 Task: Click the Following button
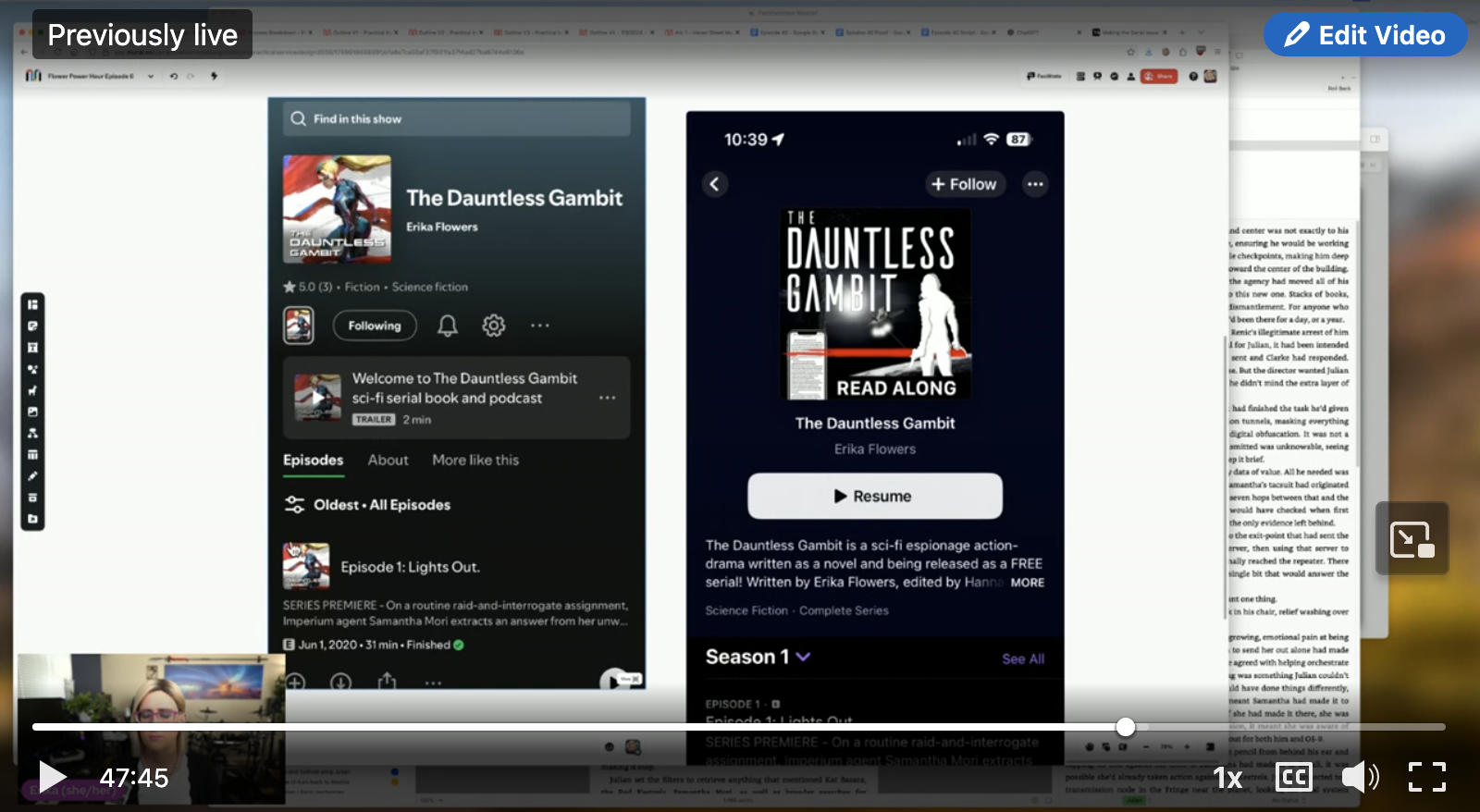click(375, 326)
